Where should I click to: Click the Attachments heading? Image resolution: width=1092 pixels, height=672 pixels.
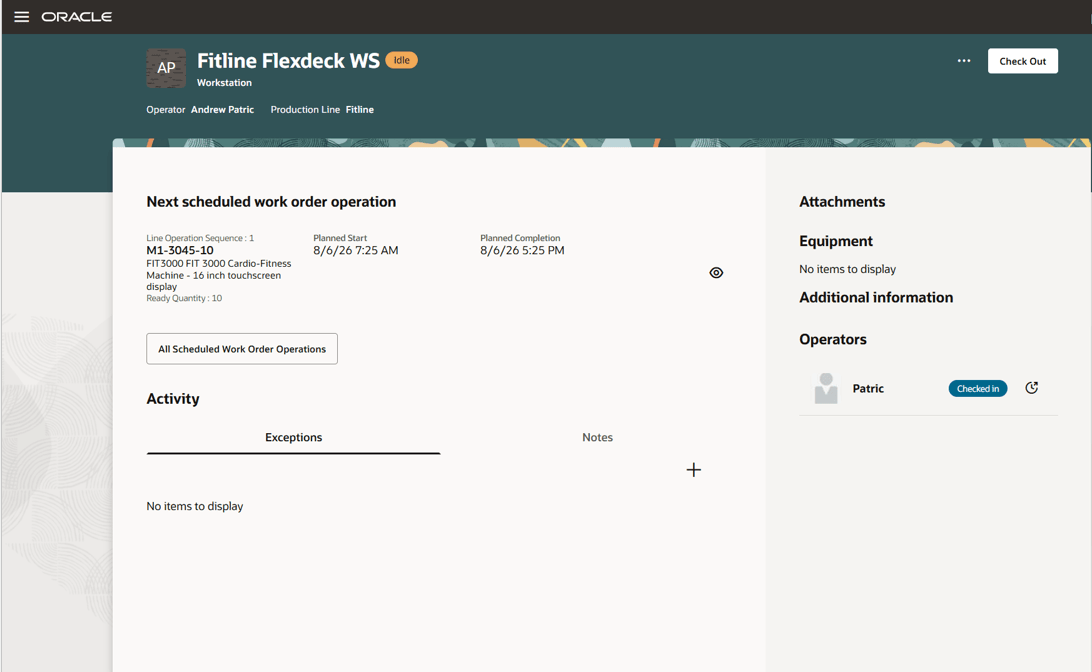point(842,202)
